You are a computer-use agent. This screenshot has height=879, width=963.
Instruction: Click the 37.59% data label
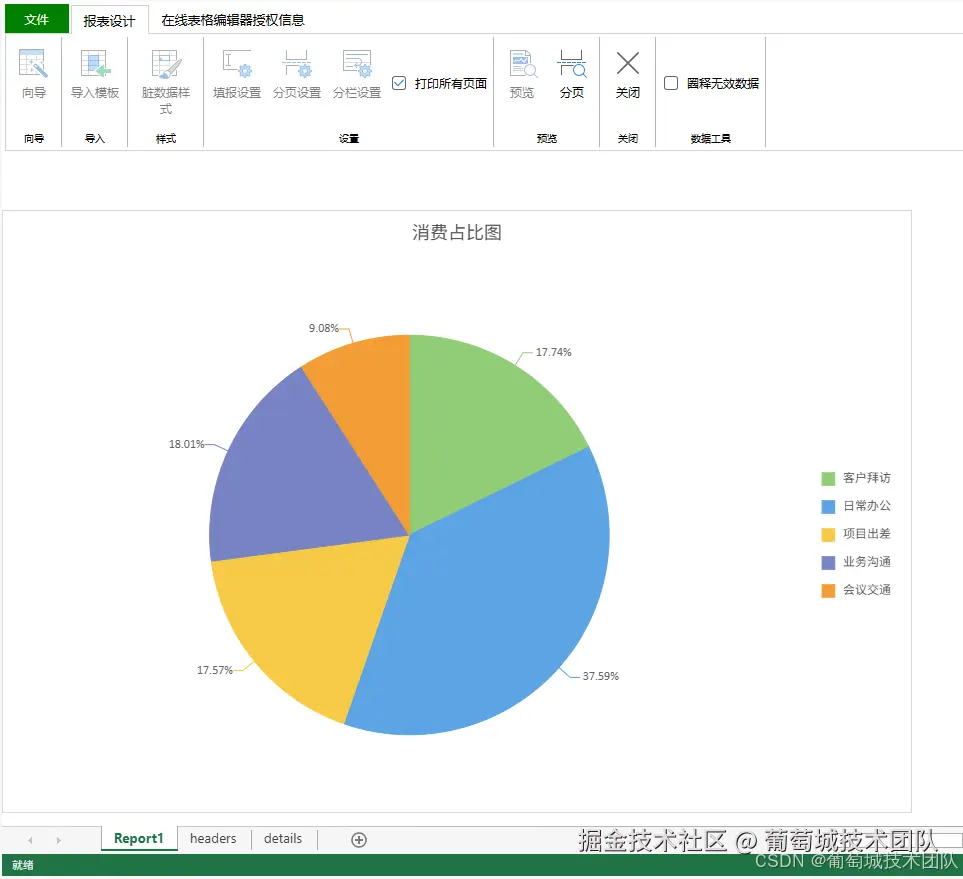tap(601, 676)
